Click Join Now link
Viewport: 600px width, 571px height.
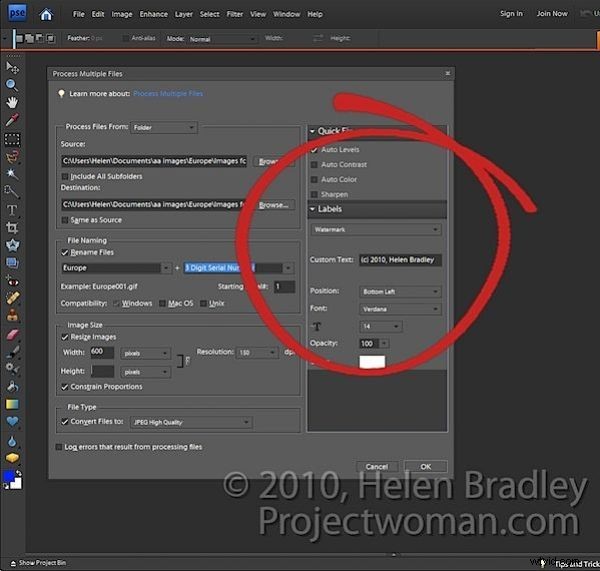(552, 14)
